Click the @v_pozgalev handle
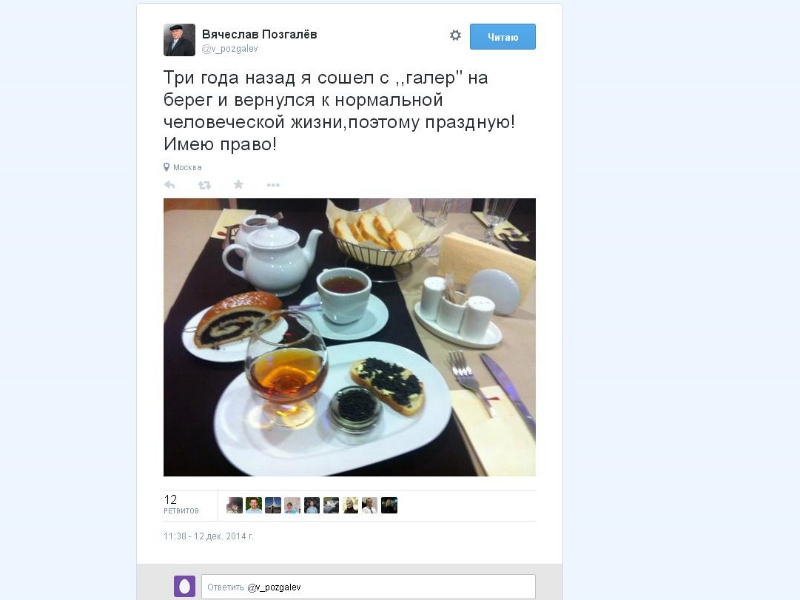Screen dimensions: 800x600 tap(230, 49)
